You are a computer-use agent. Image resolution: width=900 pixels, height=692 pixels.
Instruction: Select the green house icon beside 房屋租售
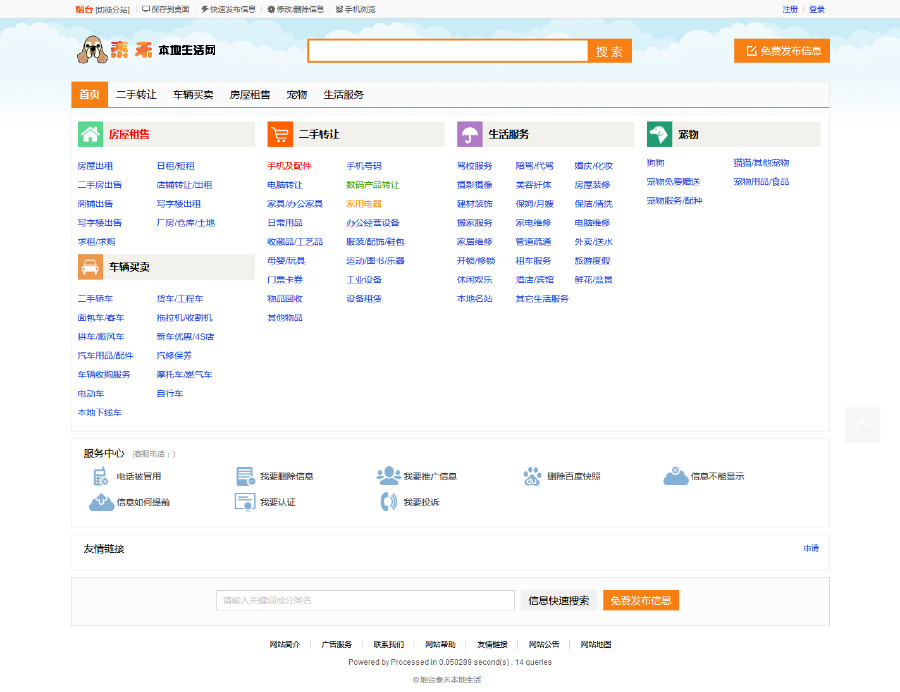click(90, 133)
